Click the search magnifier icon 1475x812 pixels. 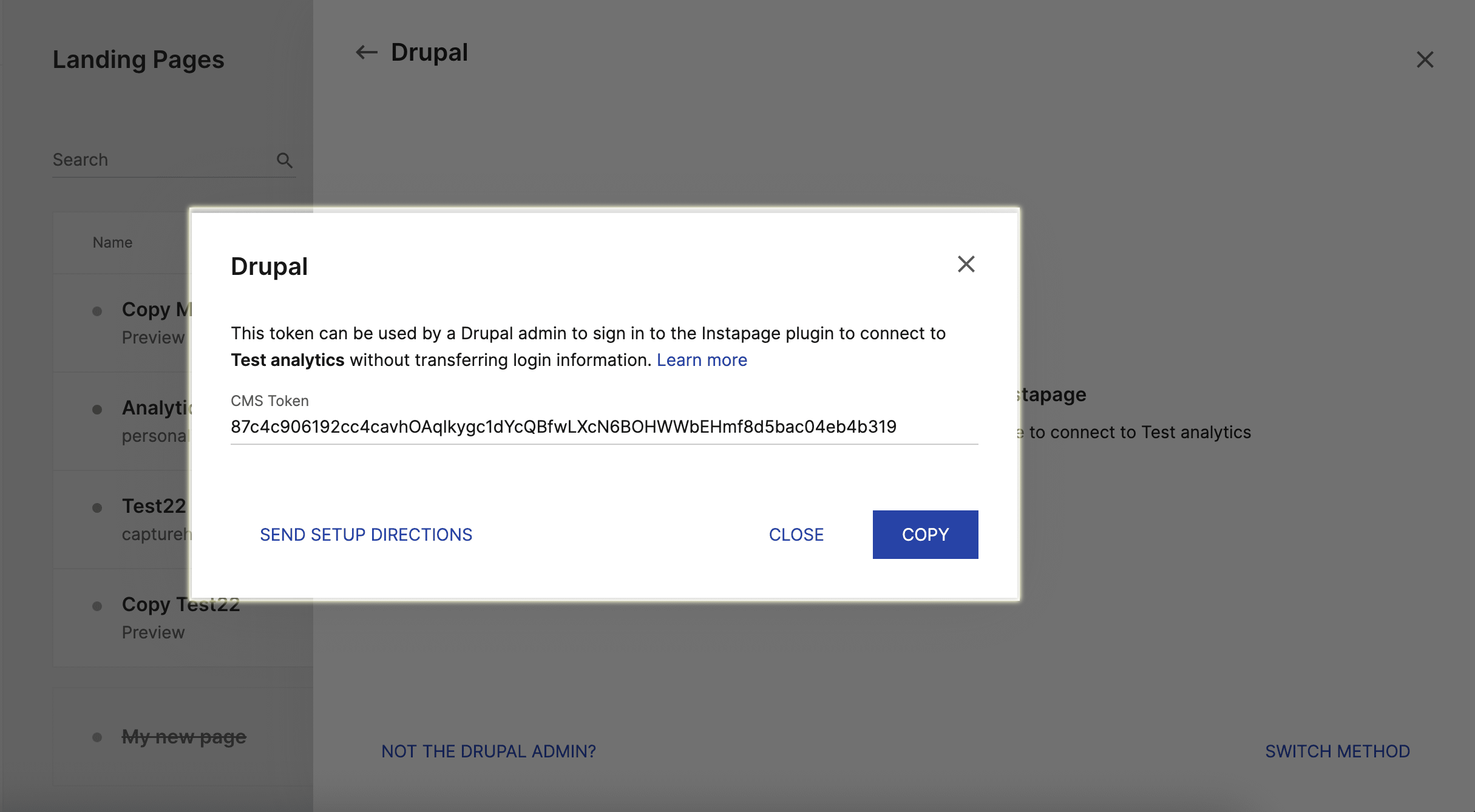(285, 160)
